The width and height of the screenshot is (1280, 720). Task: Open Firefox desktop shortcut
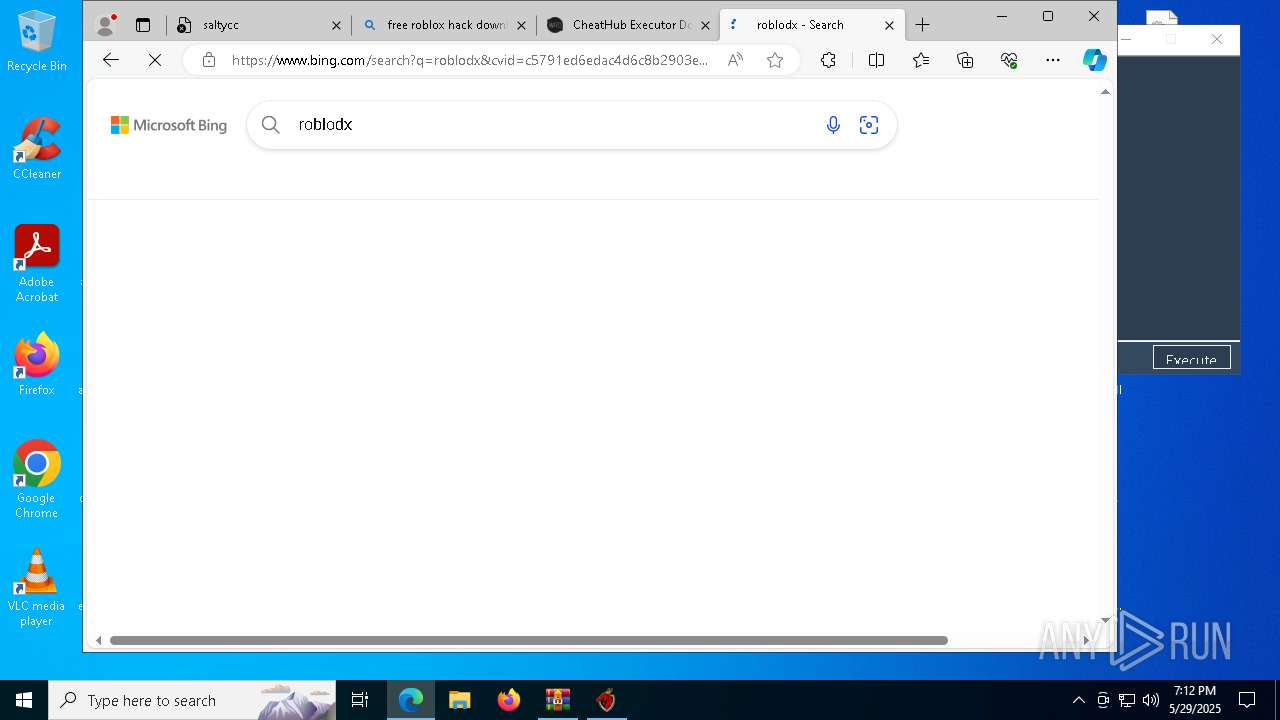37,364
